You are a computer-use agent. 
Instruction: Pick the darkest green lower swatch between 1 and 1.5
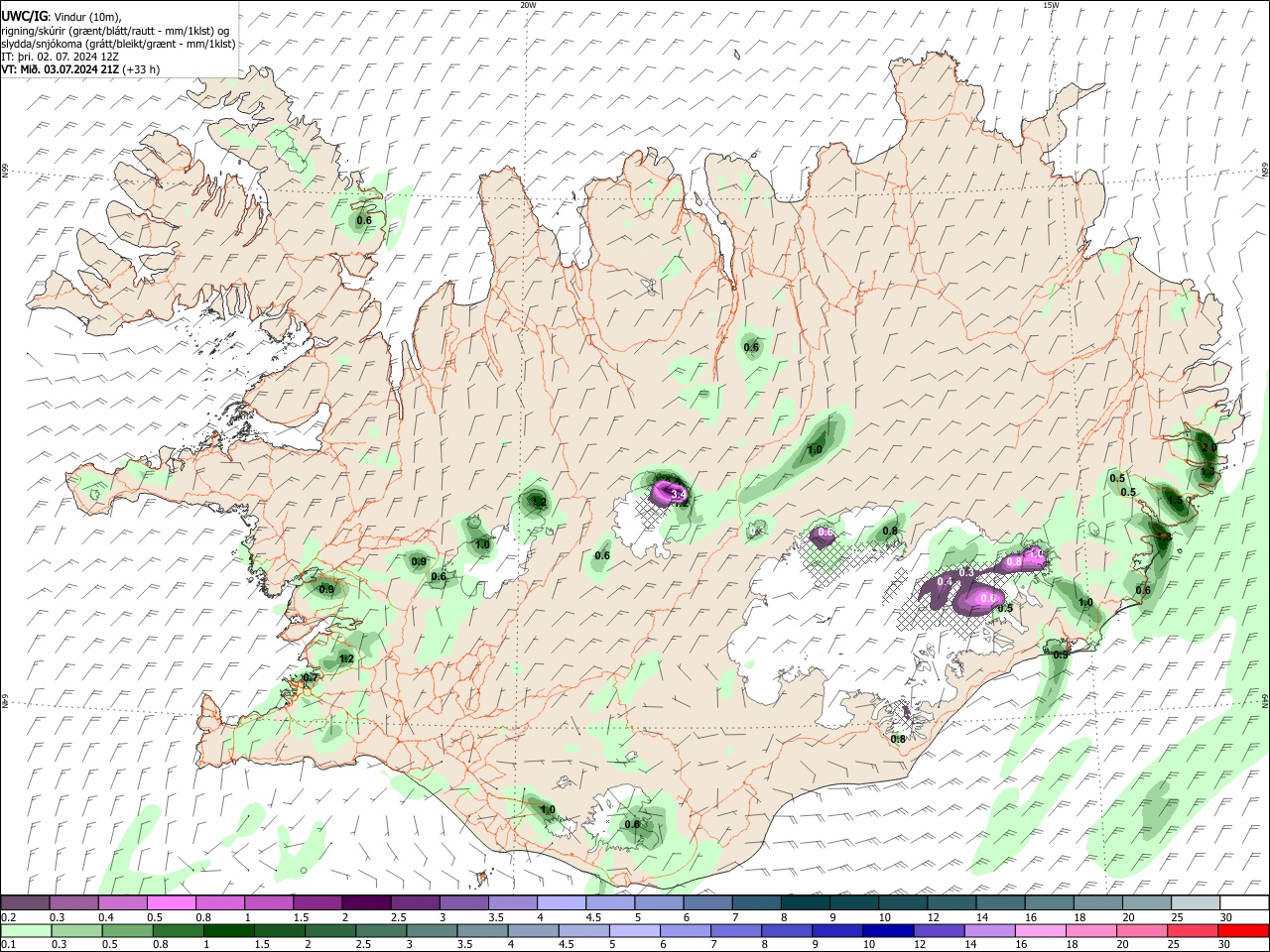228,930
